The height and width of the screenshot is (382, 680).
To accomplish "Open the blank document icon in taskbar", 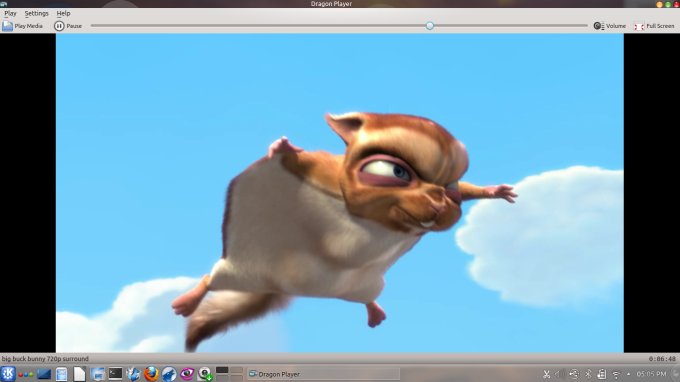I will (x=79, y=374).
